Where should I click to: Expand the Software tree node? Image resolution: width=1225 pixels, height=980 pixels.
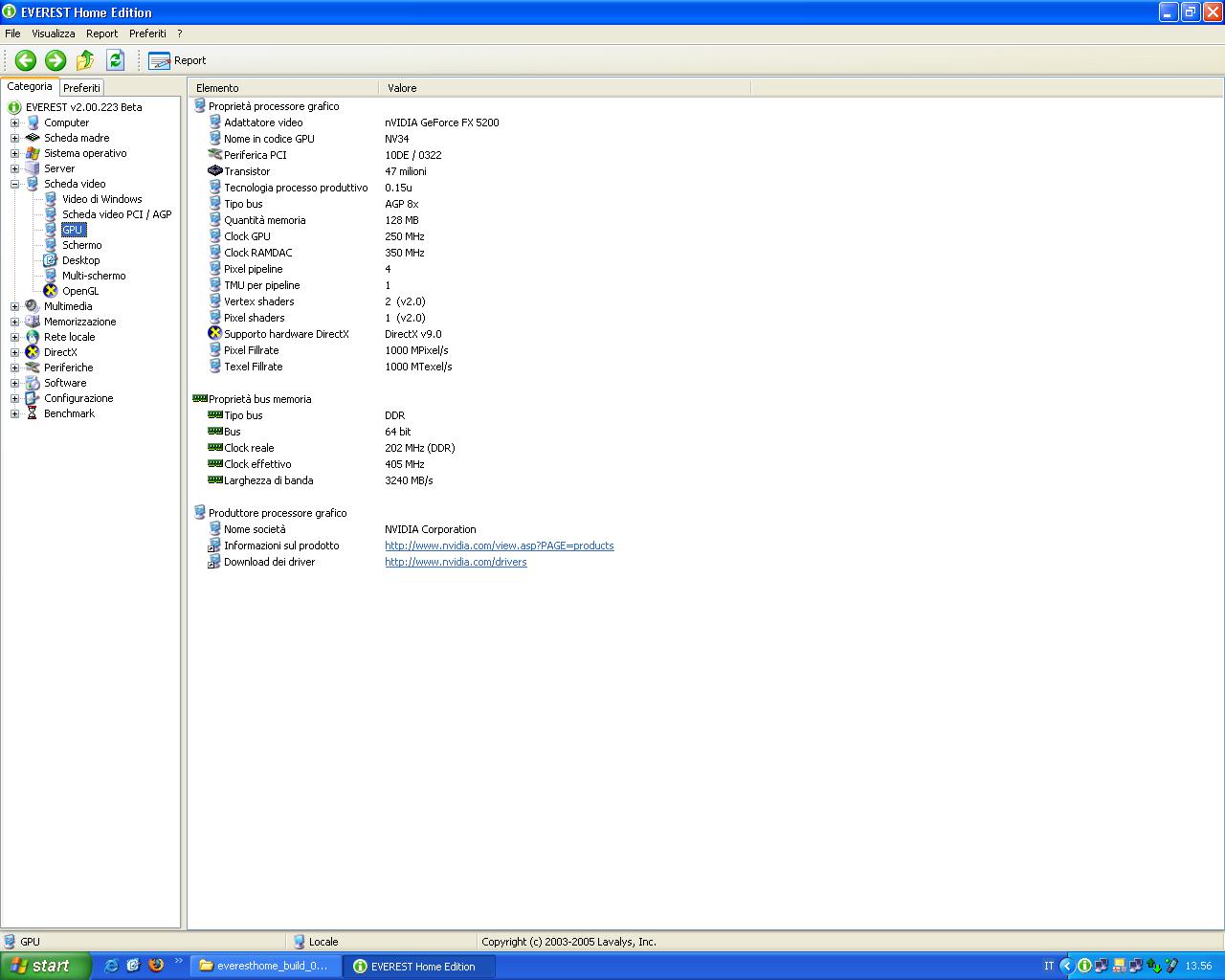coord(14,383)
